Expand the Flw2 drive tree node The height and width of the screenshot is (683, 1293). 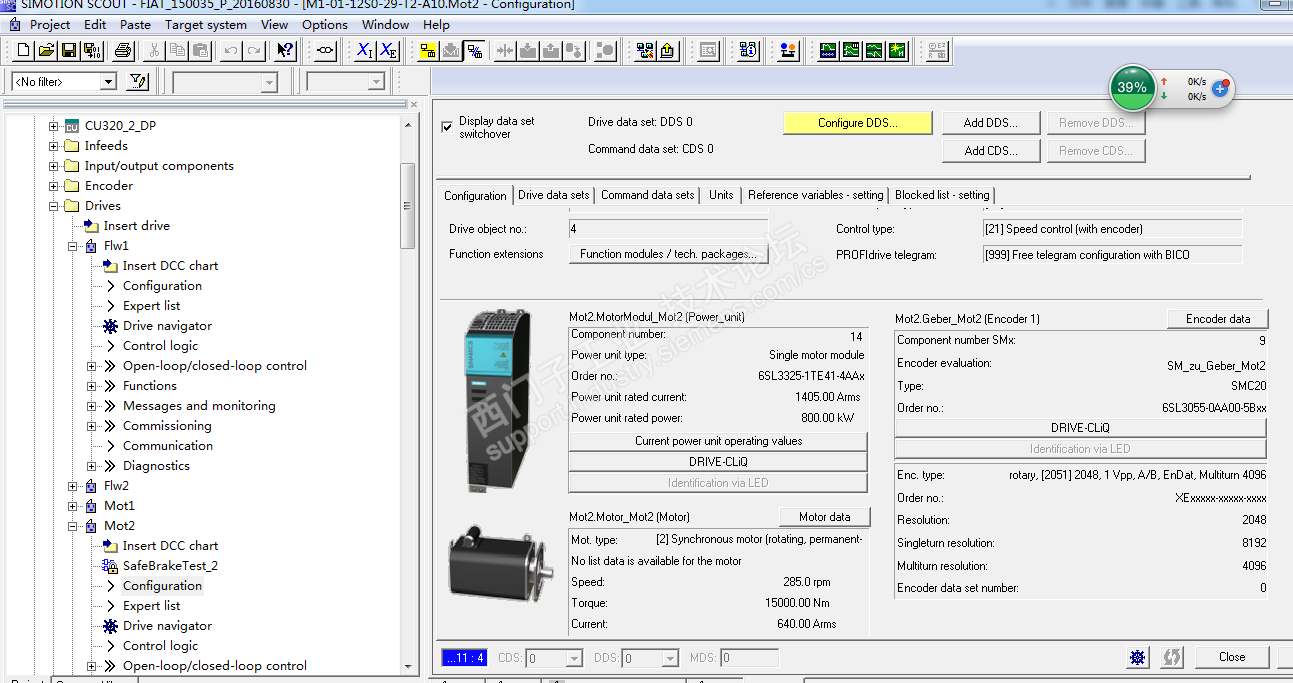(x=73, y=486)
